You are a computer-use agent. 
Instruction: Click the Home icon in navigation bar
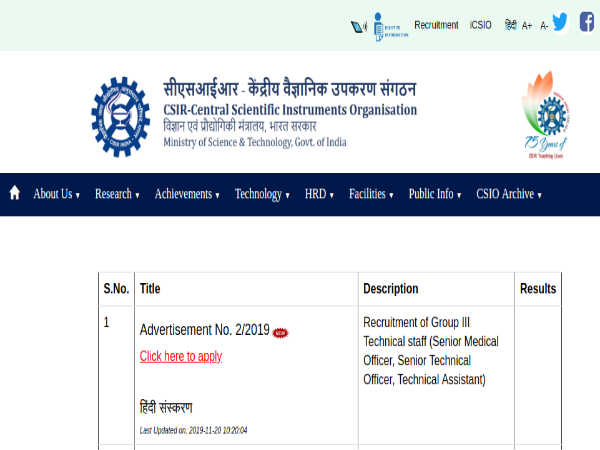click(x=15, y=194)
